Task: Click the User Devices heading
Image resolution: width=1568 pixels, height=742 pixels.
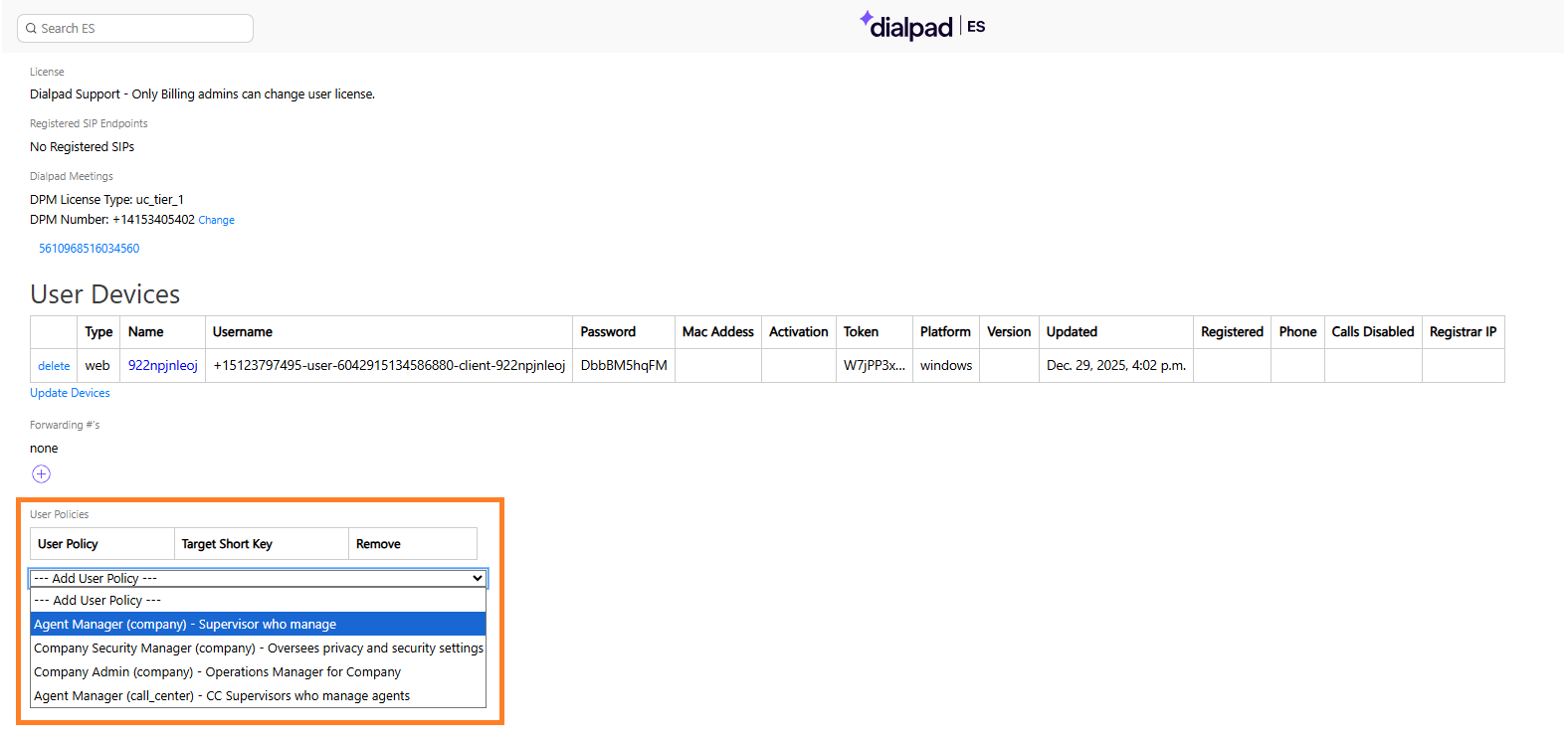Action: (105, 294)
